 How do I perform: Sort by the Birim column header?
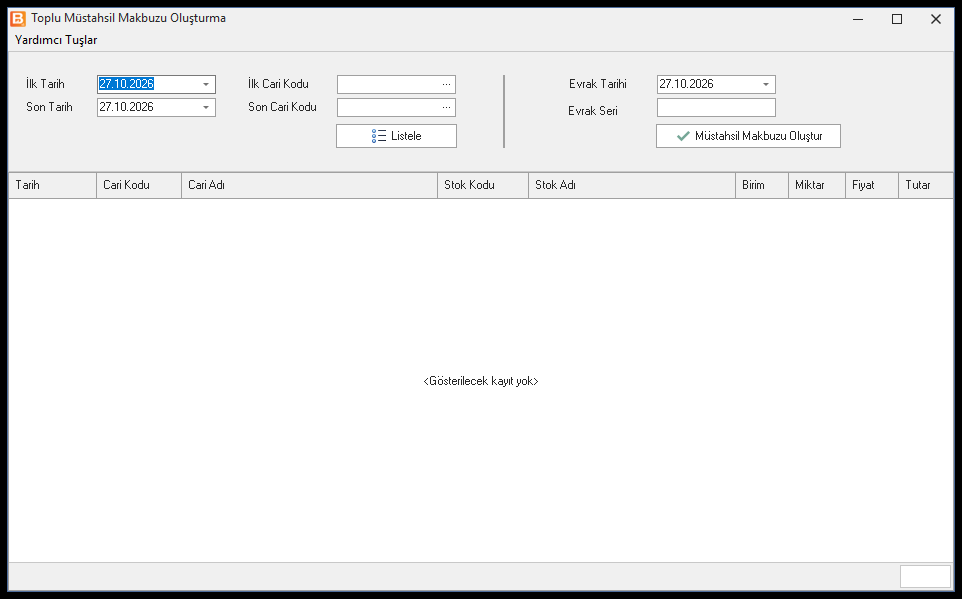click(762, 185)
